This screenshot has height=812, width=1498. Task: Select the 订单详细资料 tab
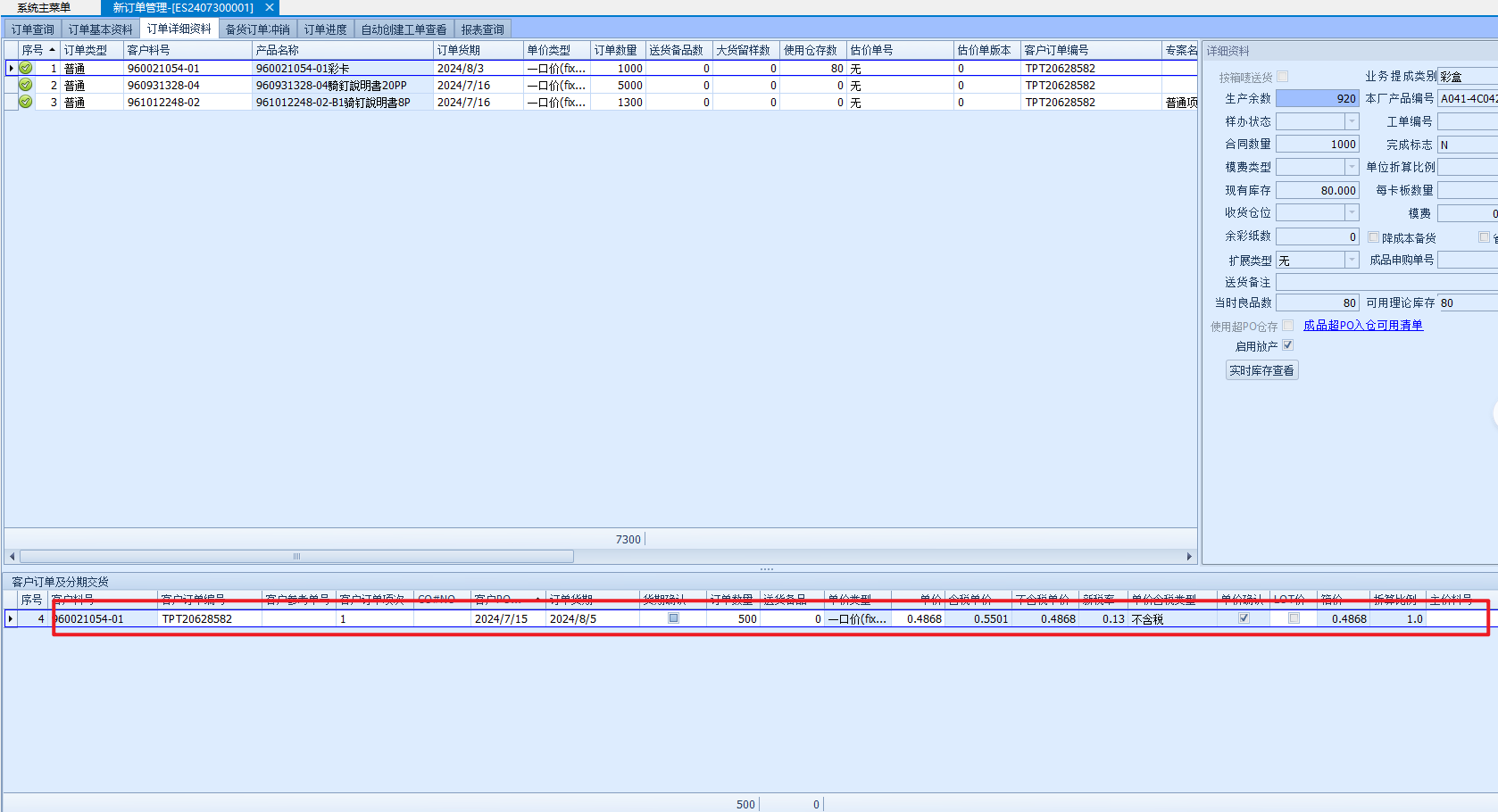tap(179, 29)
